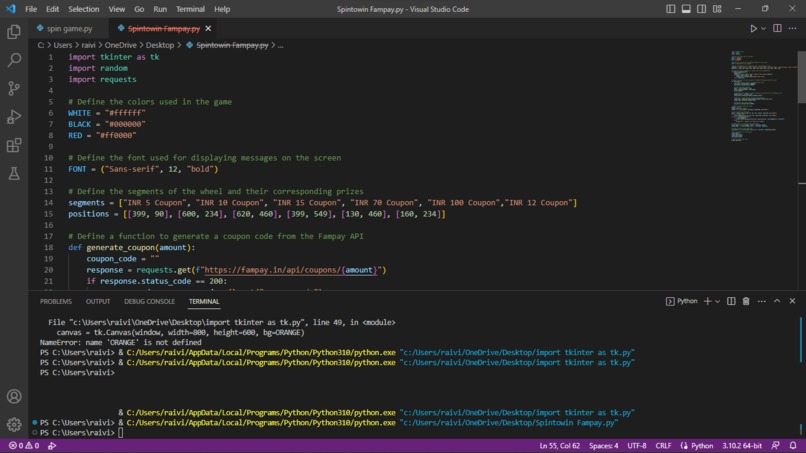
Task: Open the Extensions view
Action: [x=14, y=145]
